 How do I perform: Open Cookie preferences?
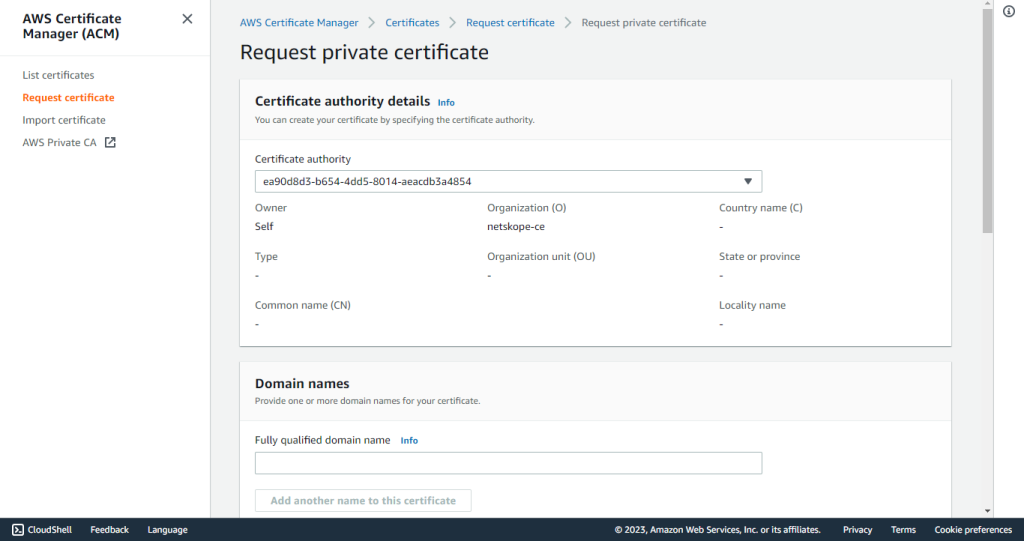point(973,530)
